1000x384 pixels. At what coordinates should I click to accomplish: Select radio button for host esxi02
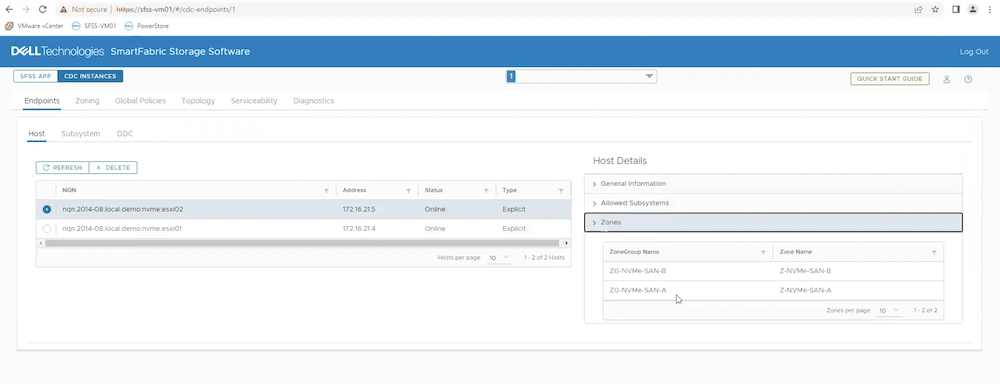coord(47,209)
